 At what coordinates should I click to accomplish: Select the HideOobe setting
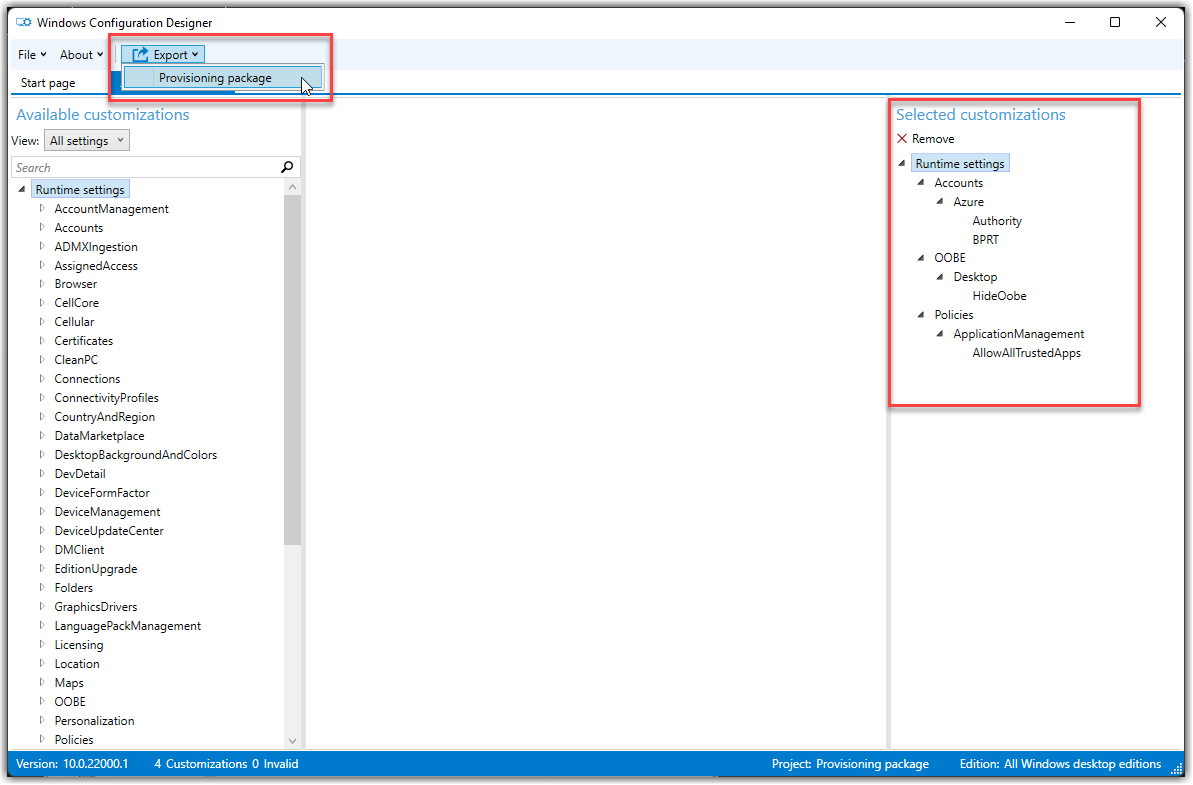click(999, 296)
